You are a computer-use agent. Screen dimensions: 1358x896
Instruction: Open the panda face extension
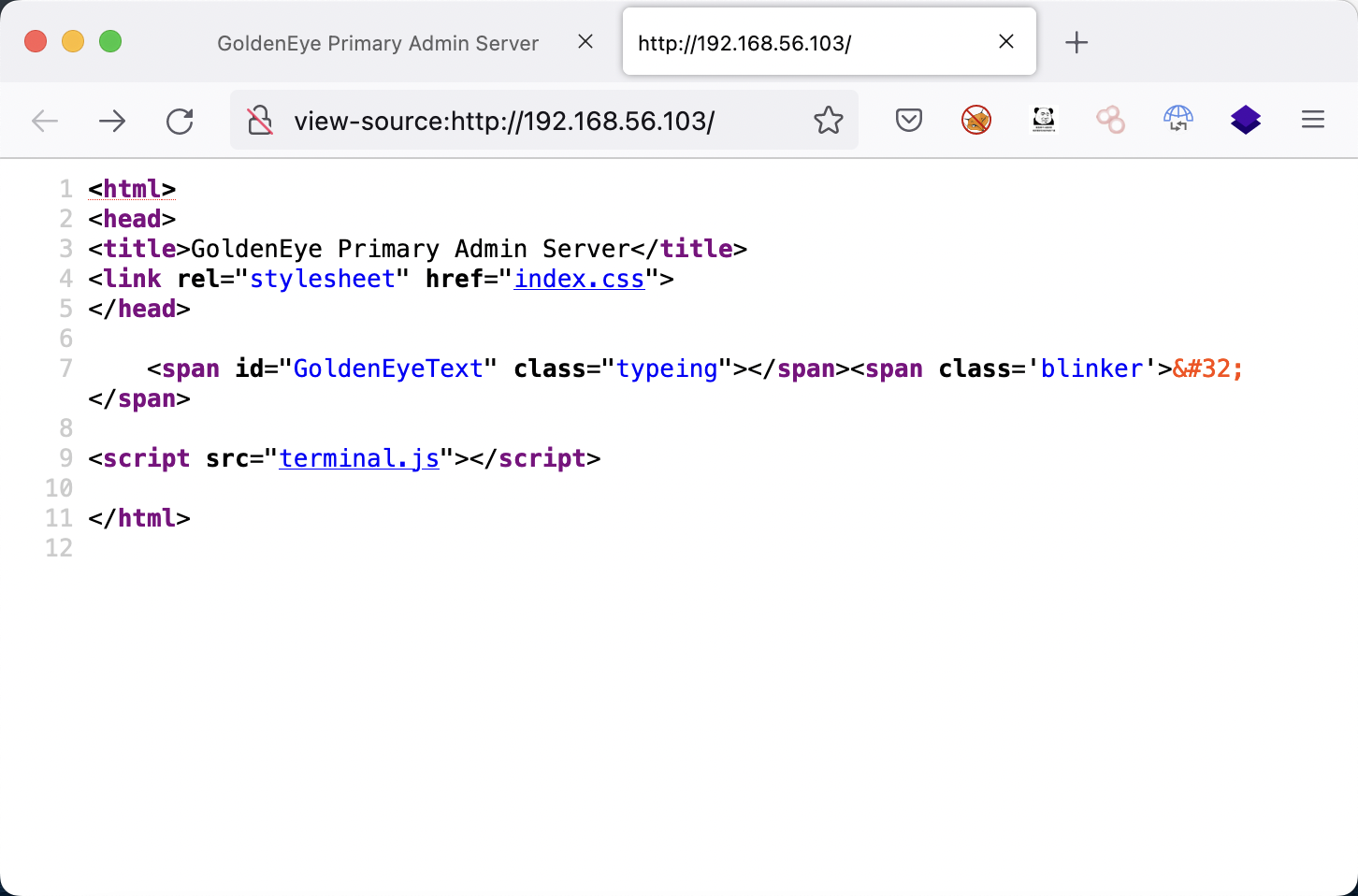(1044, 120)
